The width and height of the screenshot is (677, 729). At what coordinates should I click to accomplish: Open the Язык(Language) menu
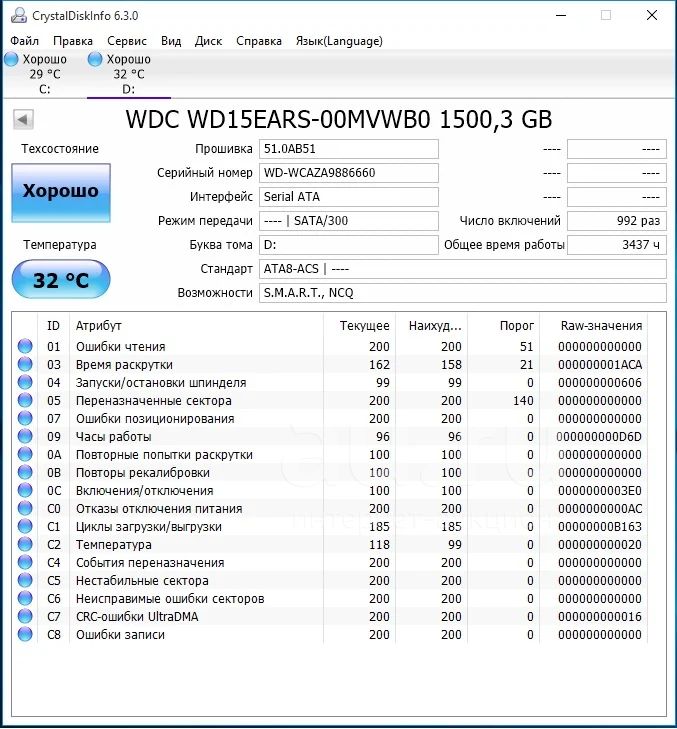click(339, 41)
